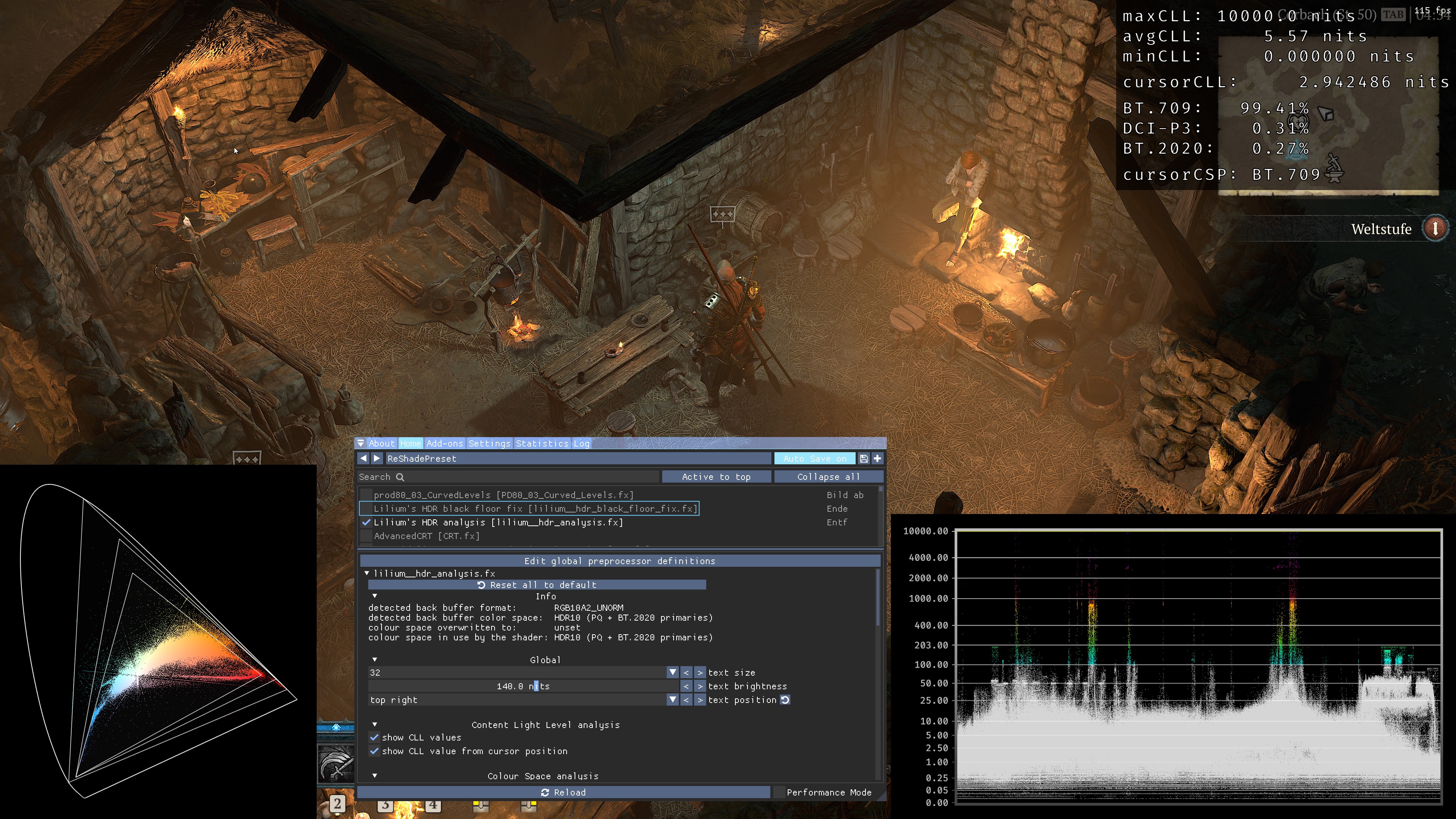
Task: Increase text brightness with right arrow
Action: (700, 686)
